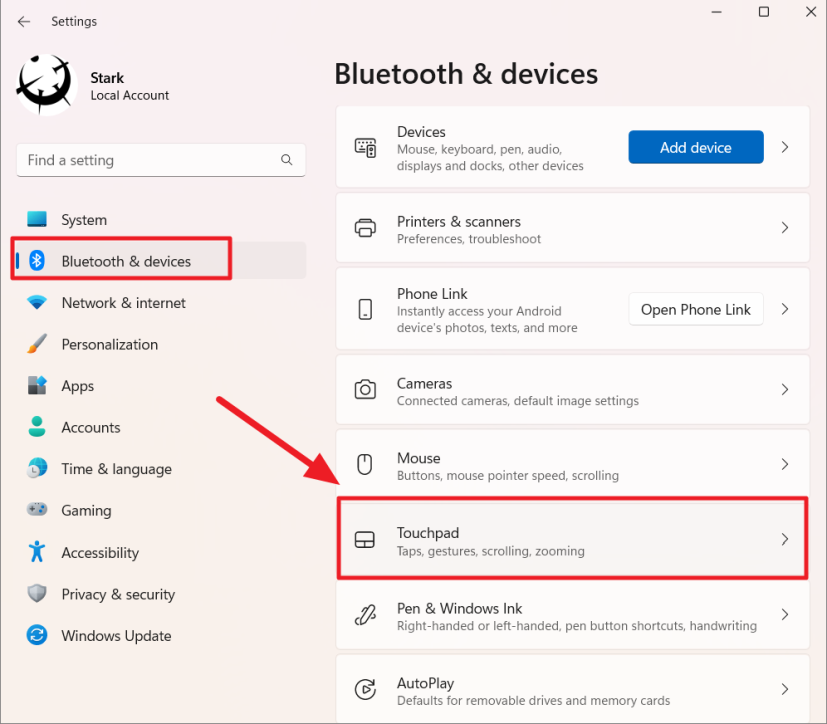
Task: Open Network & internet category label
Action: coord(123,303)
